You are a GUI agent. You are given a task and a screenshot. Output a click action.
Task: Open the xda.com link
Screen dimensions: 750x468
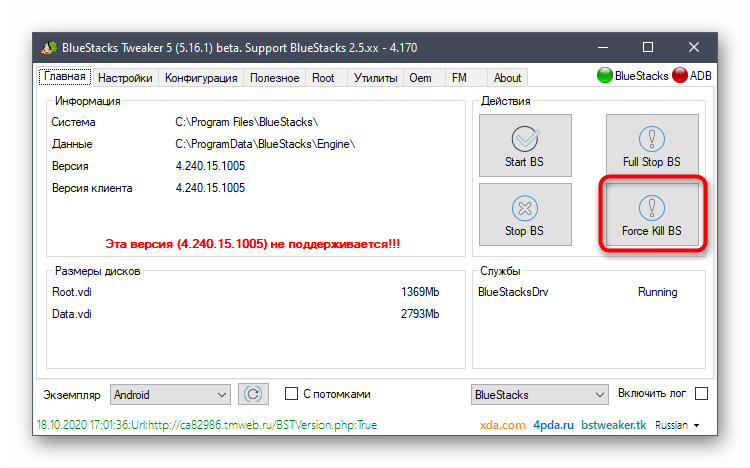click(x=502, y=425)
